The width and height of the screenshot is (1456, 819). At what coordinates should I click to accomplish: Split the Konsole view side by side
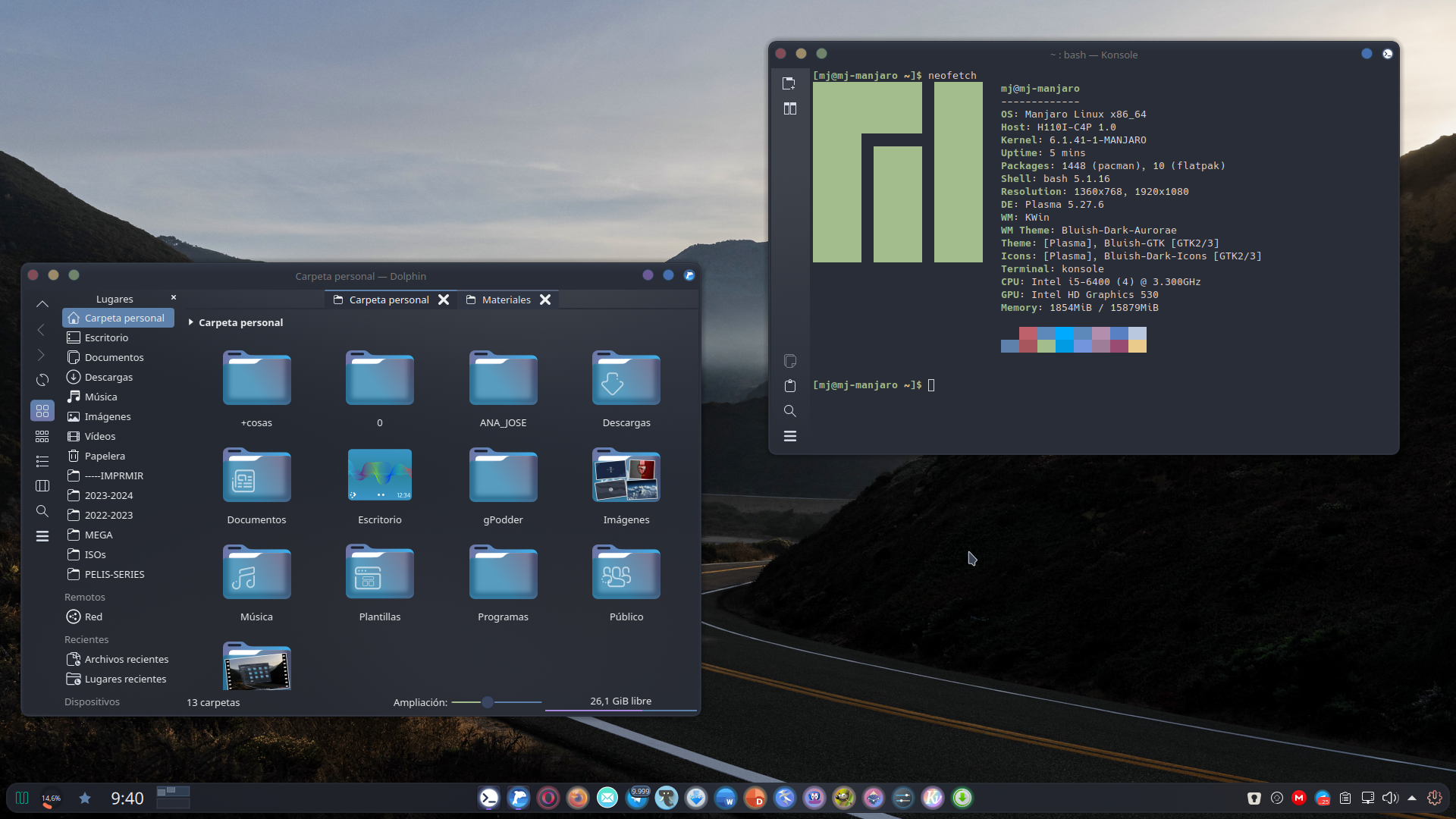pyautogui.click(x=789, y=108)
